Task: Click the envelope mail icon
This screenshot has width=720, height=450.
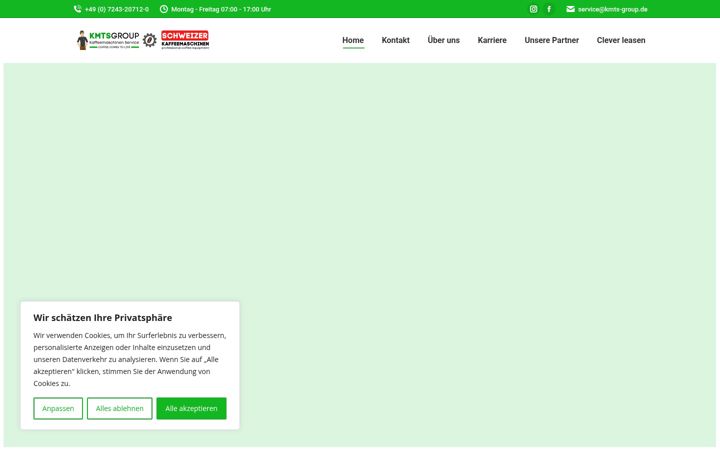Action: click(x=570, y=9)
